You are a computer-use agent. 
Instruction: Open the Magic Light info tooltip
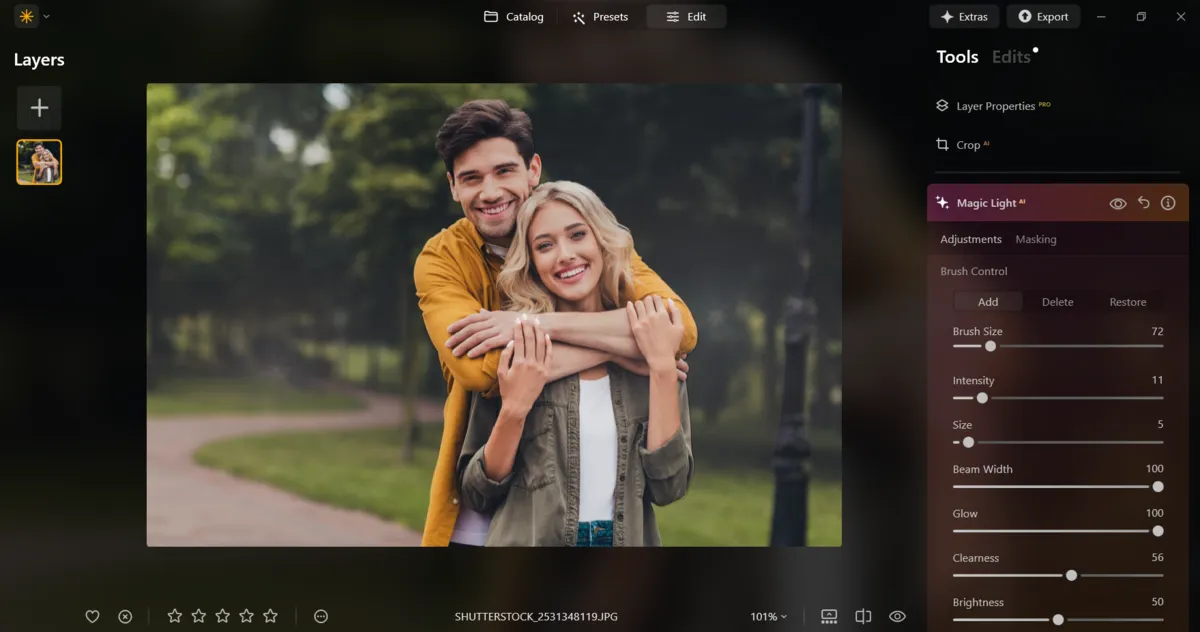click(x=1168, y=202)
